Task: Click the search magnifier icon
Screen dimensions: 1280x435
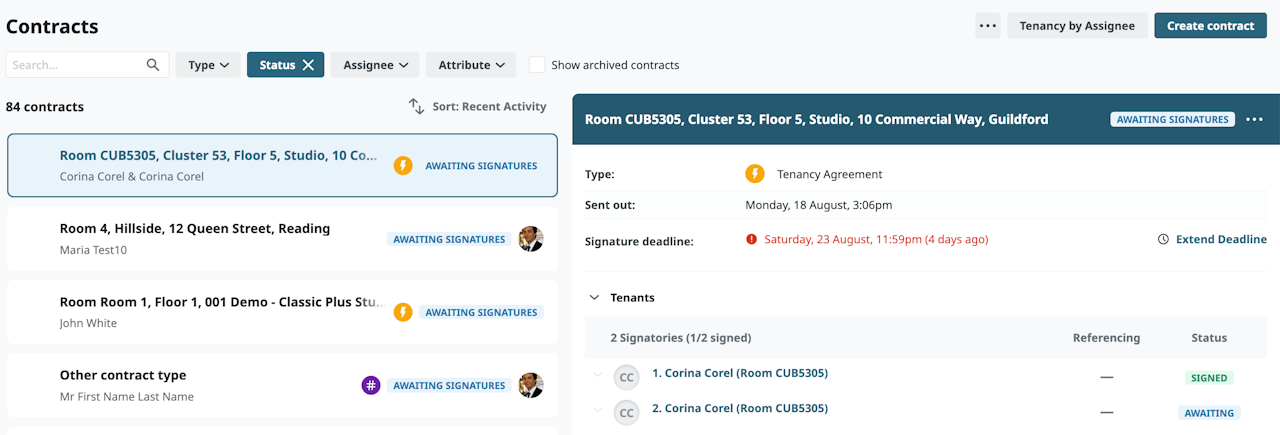Action: (x=153, y=65)
